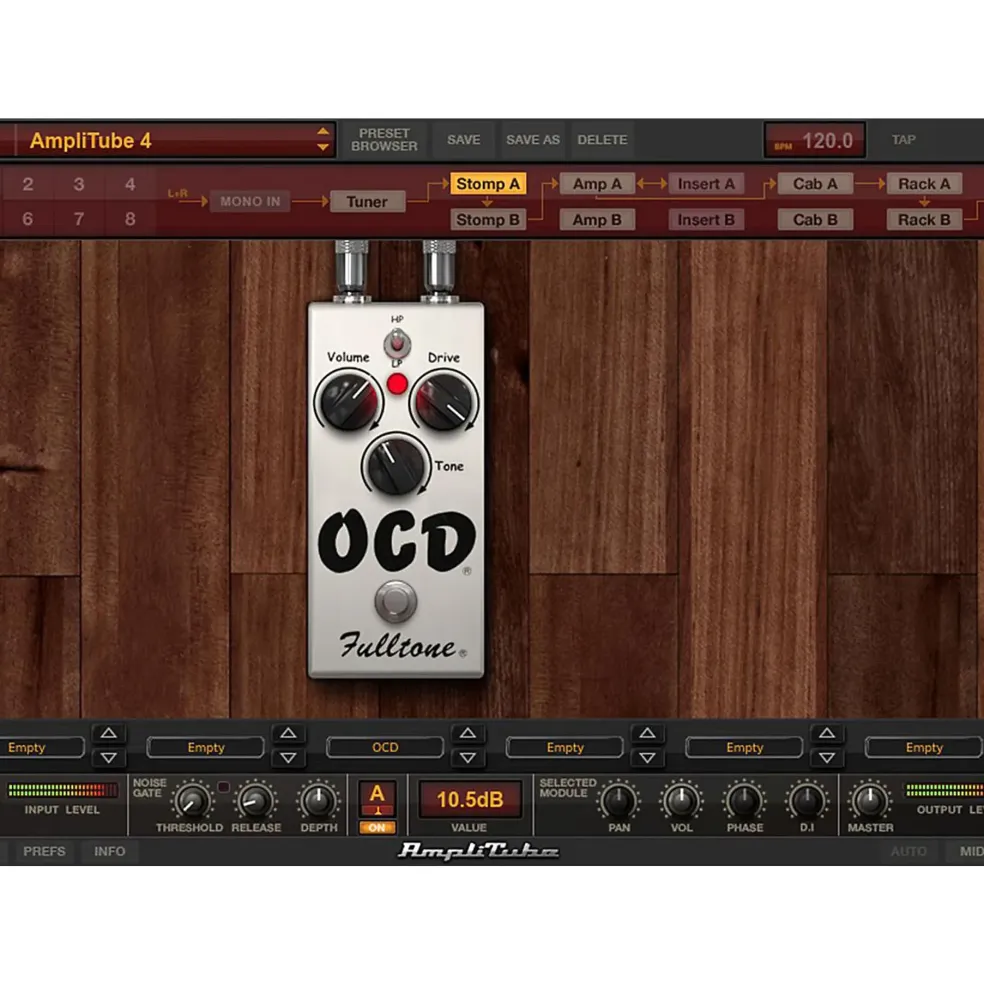
Task: Click the OCD pedal Volume knob
Action: (349, 400)
